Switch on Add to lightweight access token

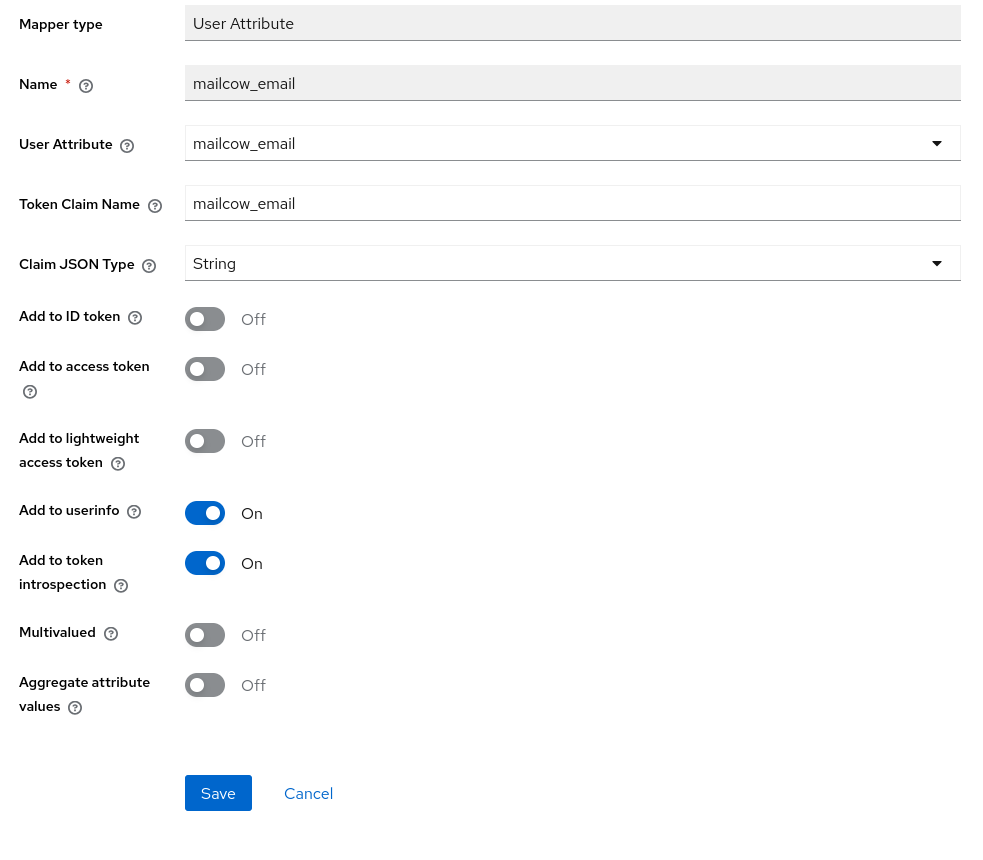[205, 441]
